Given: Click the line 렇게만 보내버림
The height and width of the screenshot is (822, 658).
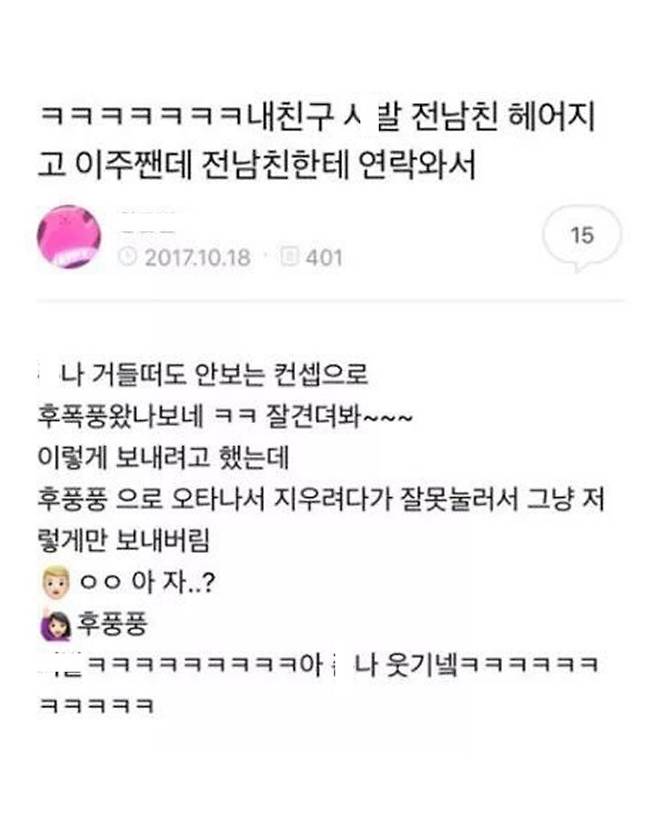Looking at the screenshot, I should 124,540.
